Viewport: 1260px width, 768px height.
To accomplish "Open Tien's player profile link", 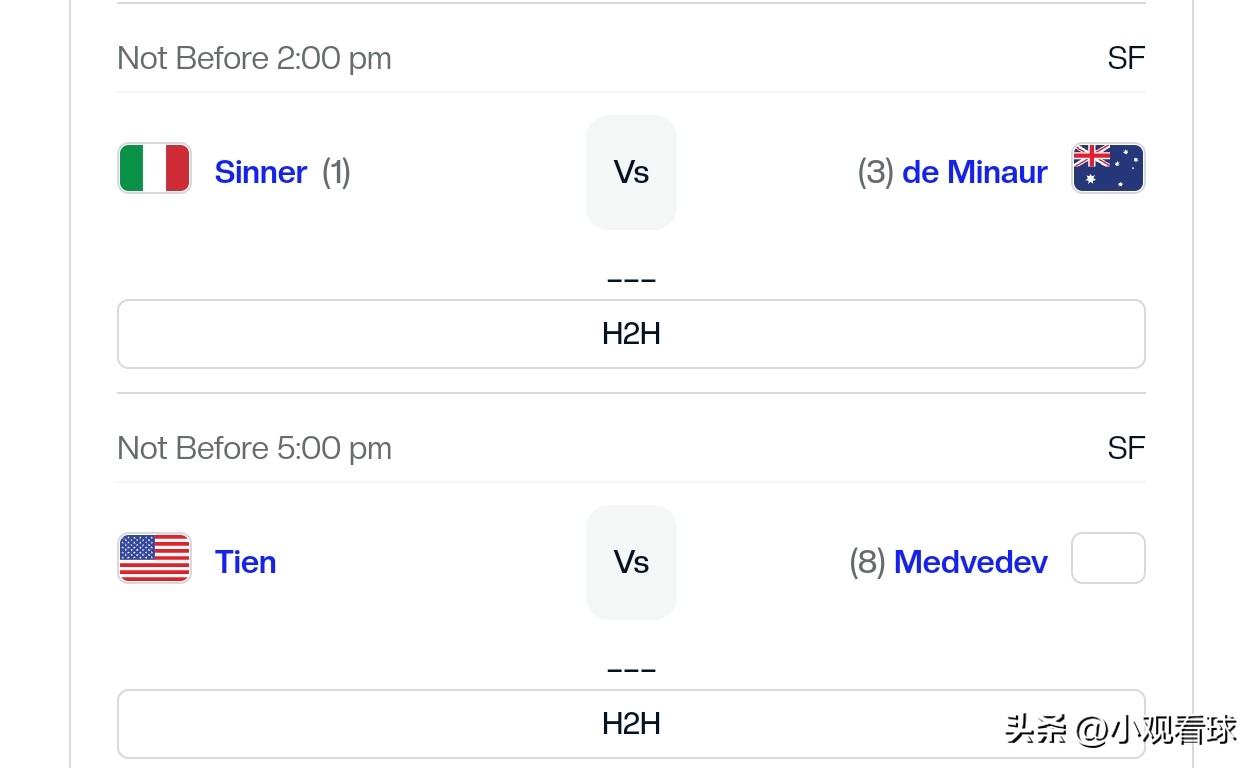I will click(245, 562).
